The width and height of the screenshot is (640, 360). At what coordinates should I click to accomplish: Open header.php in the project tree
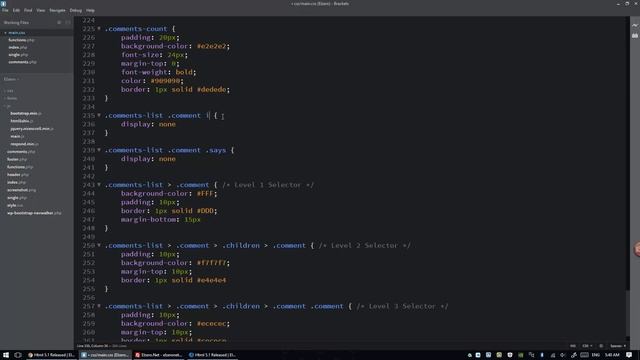tap(18, 174)
